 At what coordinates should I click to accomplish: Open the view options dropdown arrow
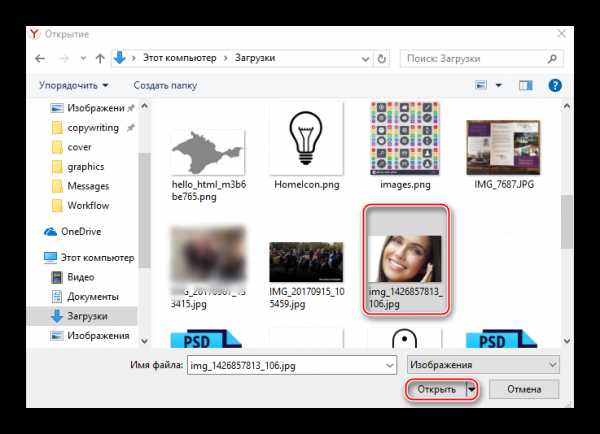pos(499,85)
